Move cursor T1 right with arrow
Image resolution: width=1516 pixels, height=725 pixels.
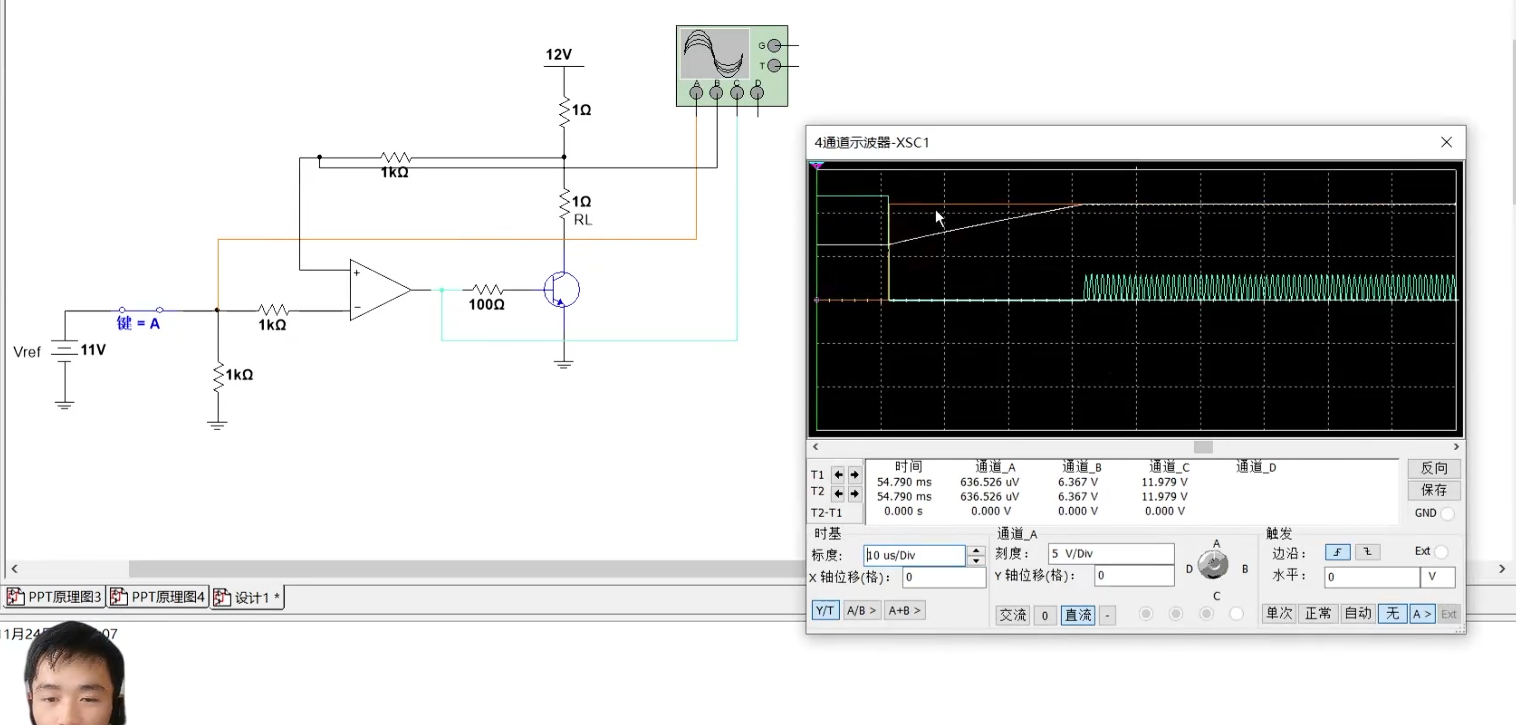click(x=854, y=474)
